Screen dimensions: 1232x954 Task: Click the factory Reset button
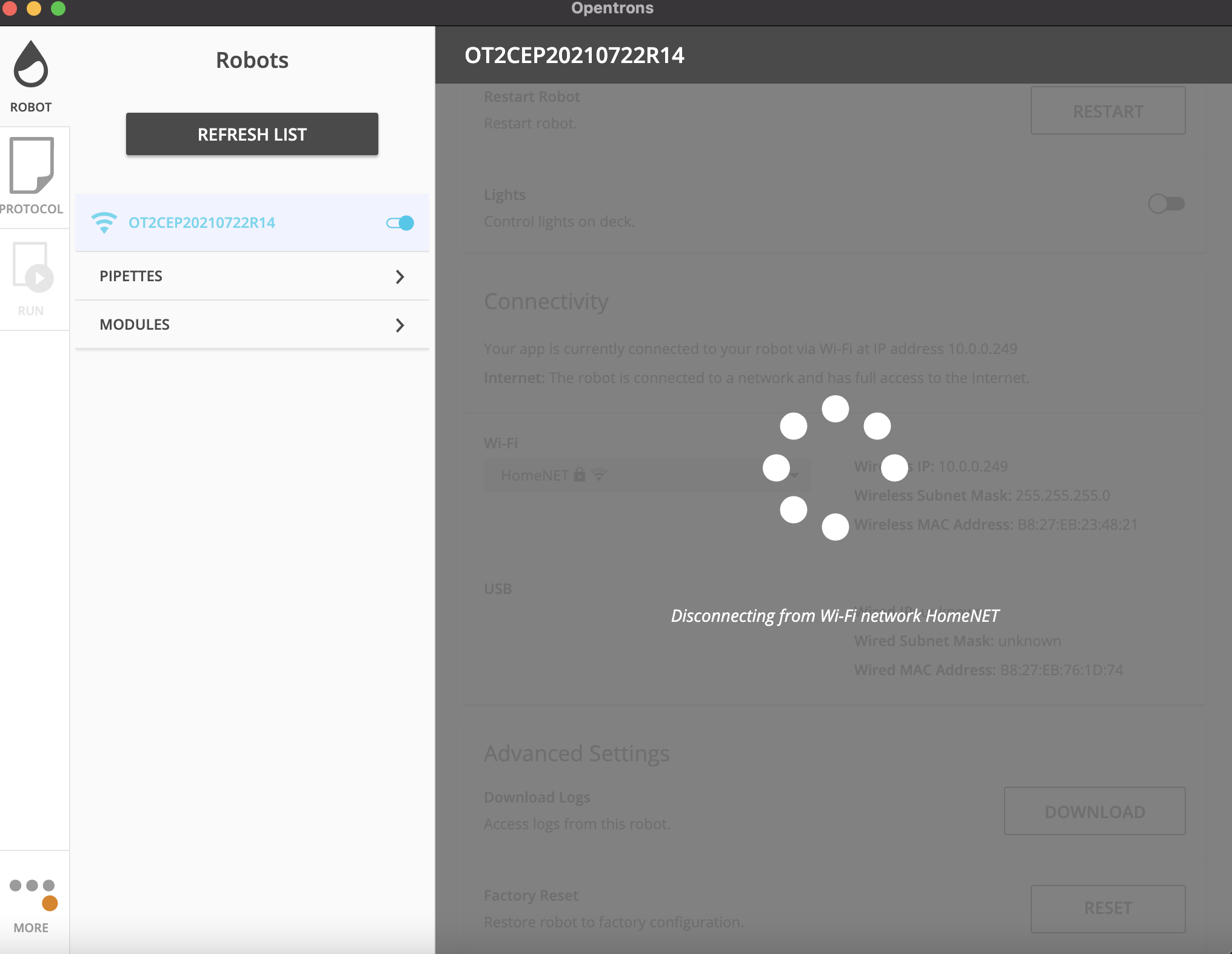(1108, 909)
